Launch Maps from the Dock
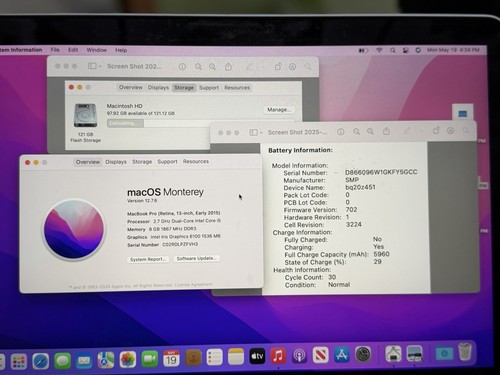 pos(106,360)
